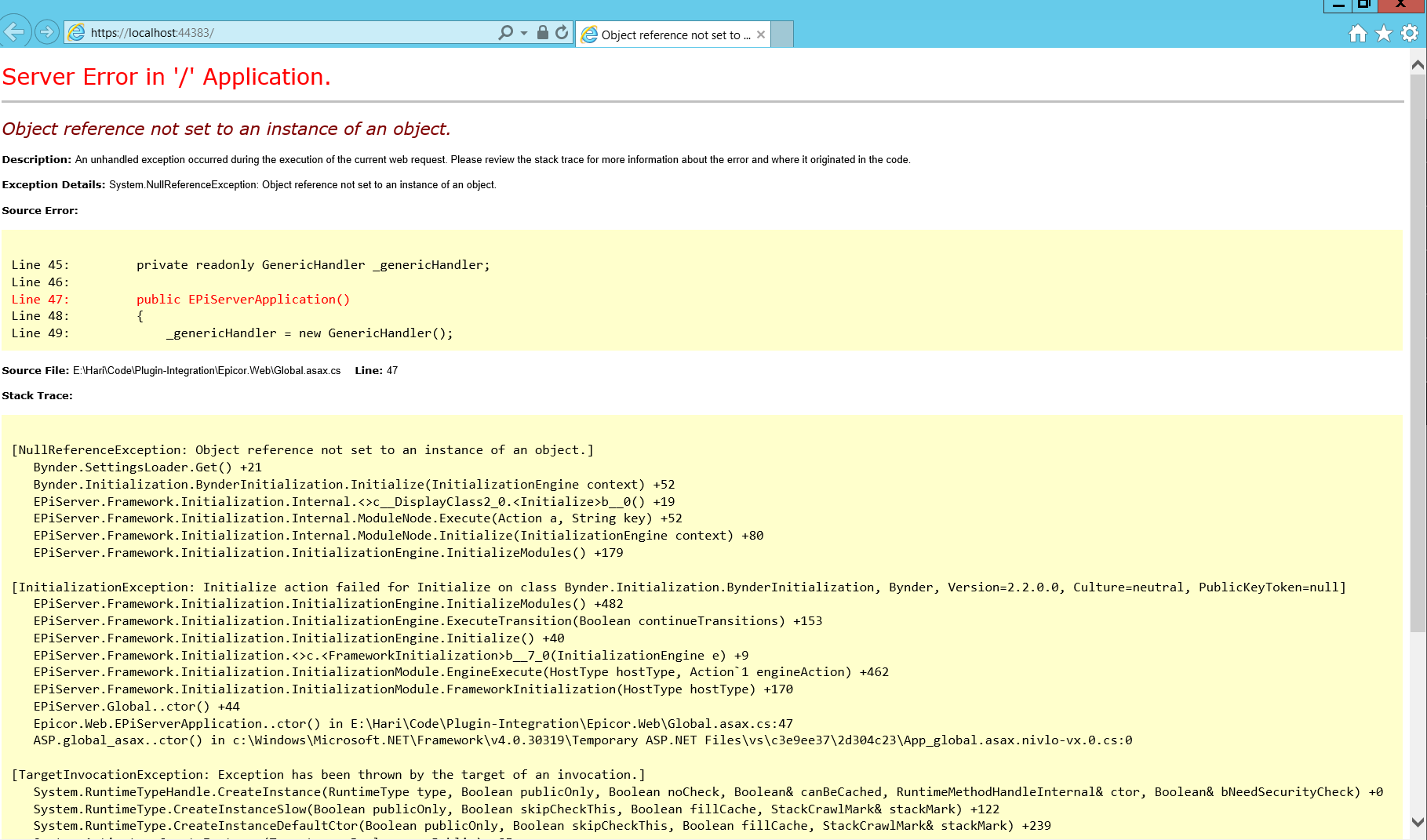Image resolution: width=1427 pixels, height=840 pixels.
Task: Close the Internet Explorer window
Action: click(1400, 5)
